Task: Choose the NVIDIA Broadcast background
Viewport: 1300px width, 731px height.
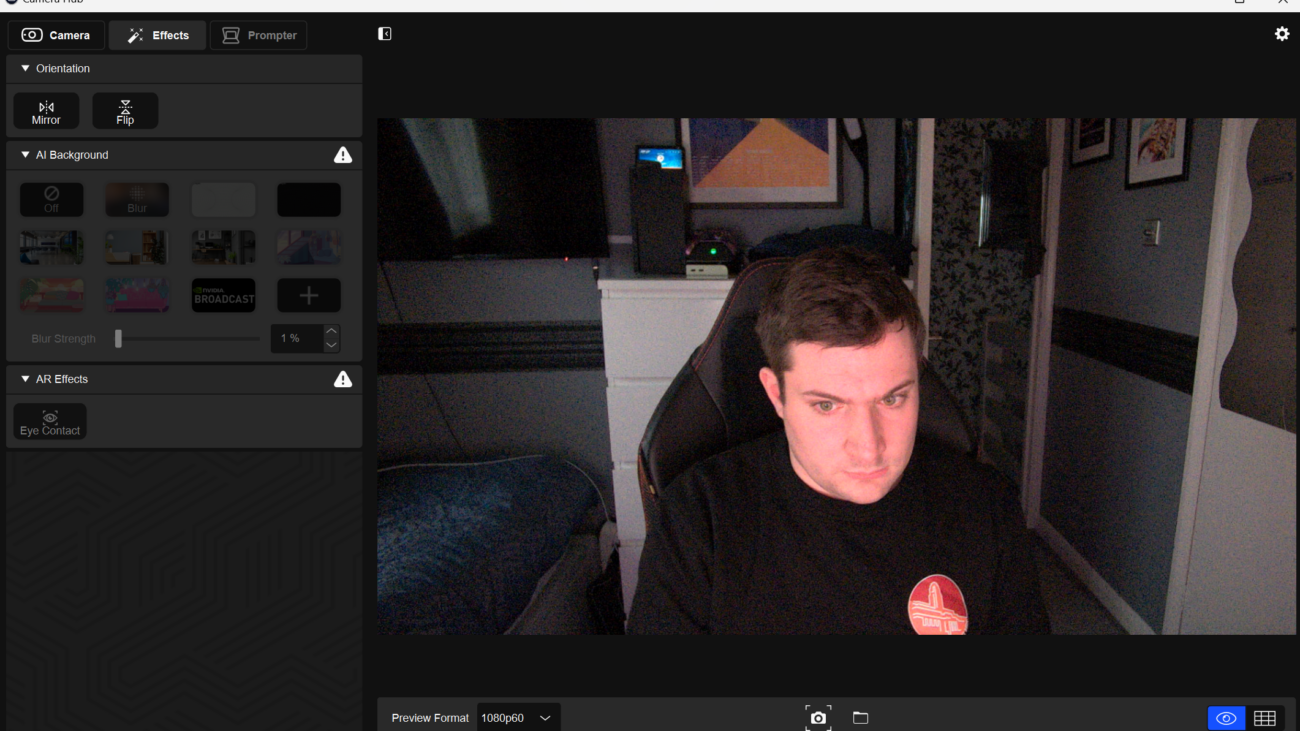Action: (x=223, y=295)
